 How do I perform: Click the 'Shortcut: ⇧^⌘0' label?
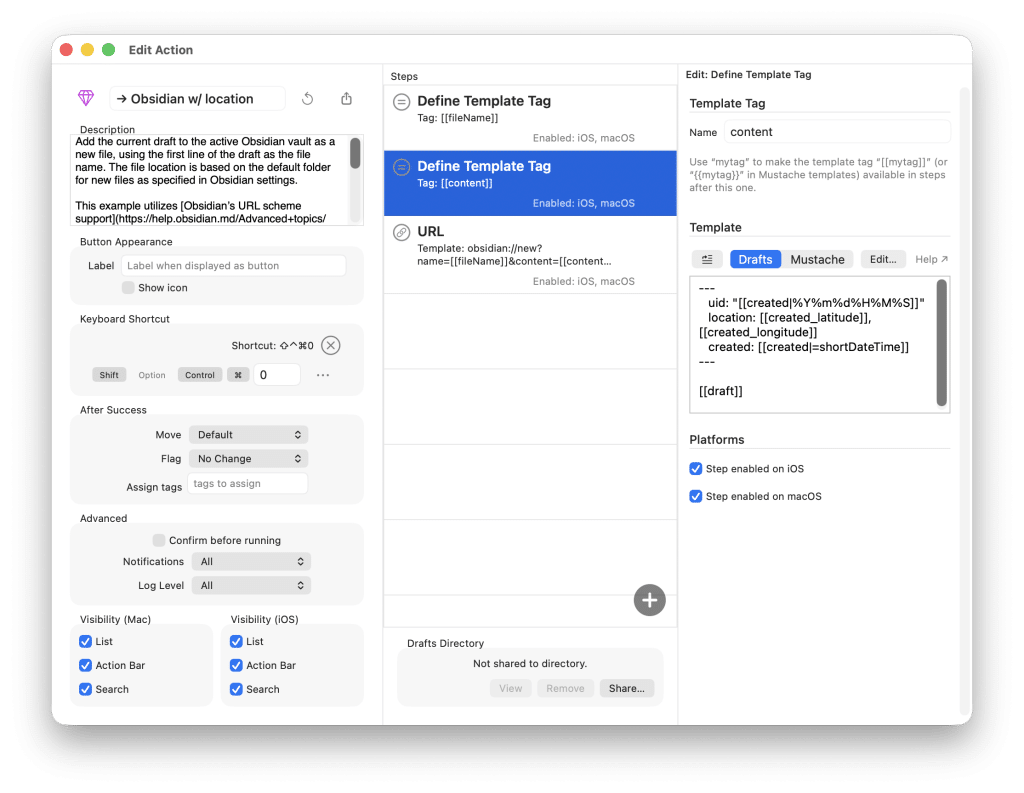272,346
